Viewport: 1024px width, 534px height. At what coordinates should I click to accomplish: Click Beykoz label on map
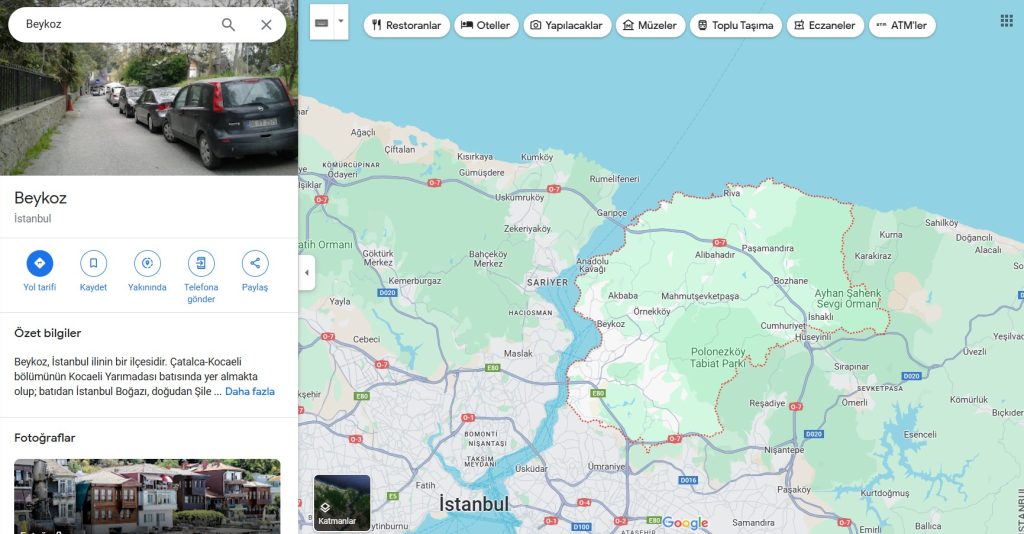point(611,324)
